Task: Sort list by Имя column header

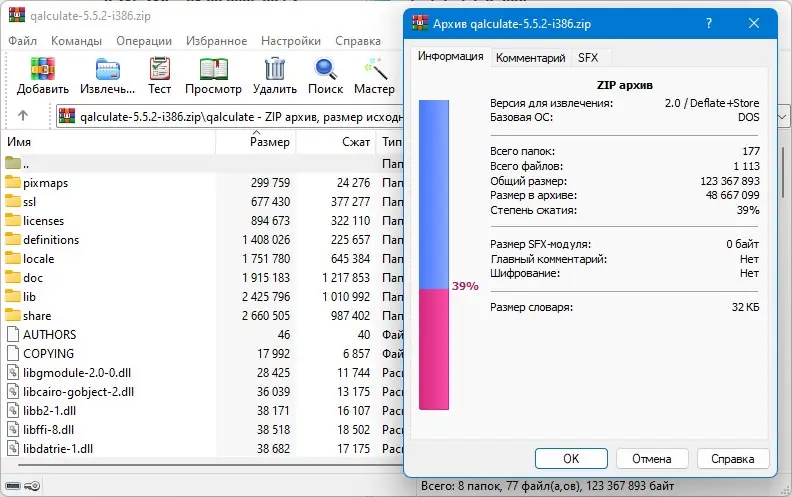Action: 109,142
